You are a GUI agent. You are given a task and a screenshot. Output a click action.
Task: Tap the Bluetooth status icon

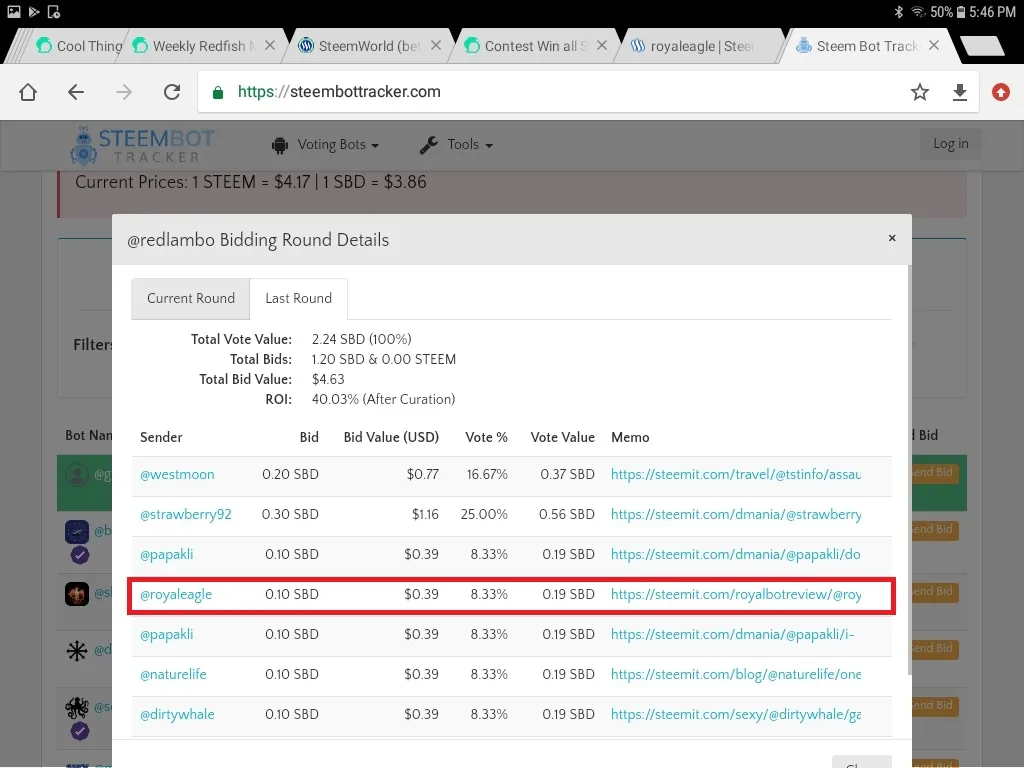899,12
